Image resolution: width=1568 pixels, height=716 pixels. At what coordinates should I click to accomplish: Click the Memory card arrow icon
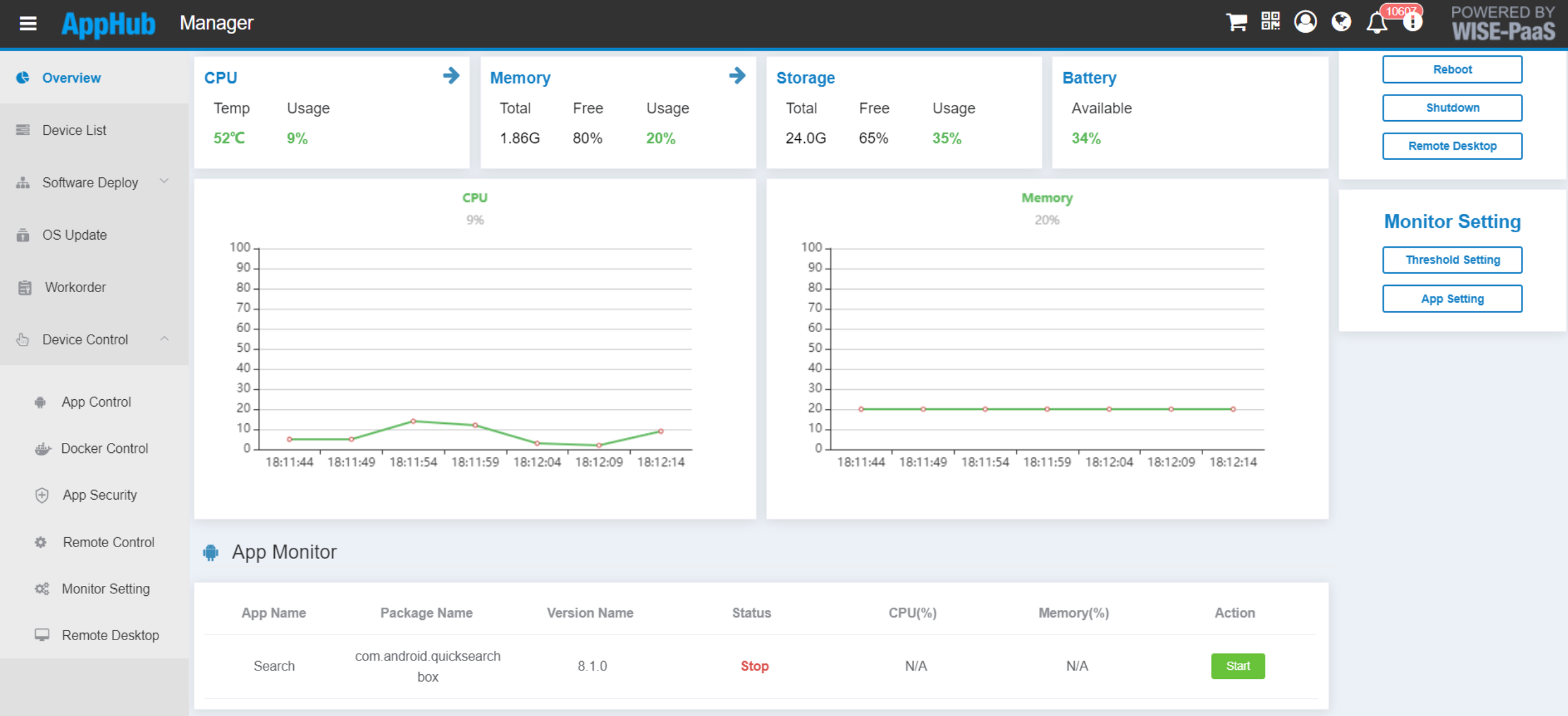click(x=737, y=76)
